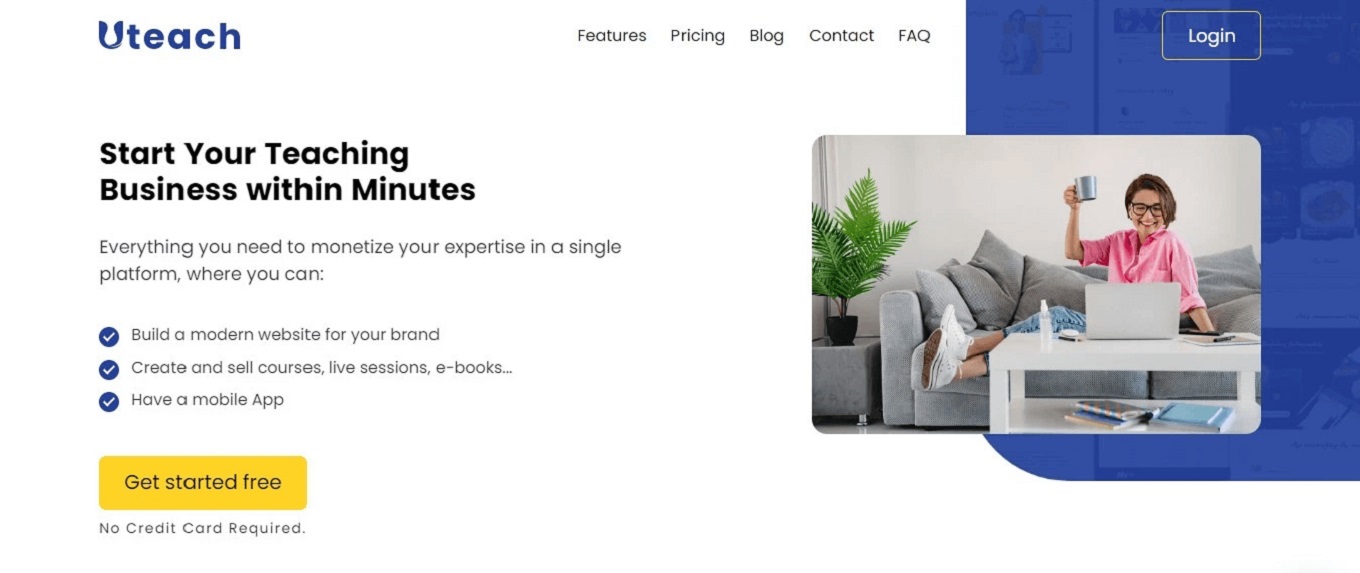This screenshot has width=1360, height=573.
Task: Click the laptop in the hero image
Action: [x=1133, y=311]
